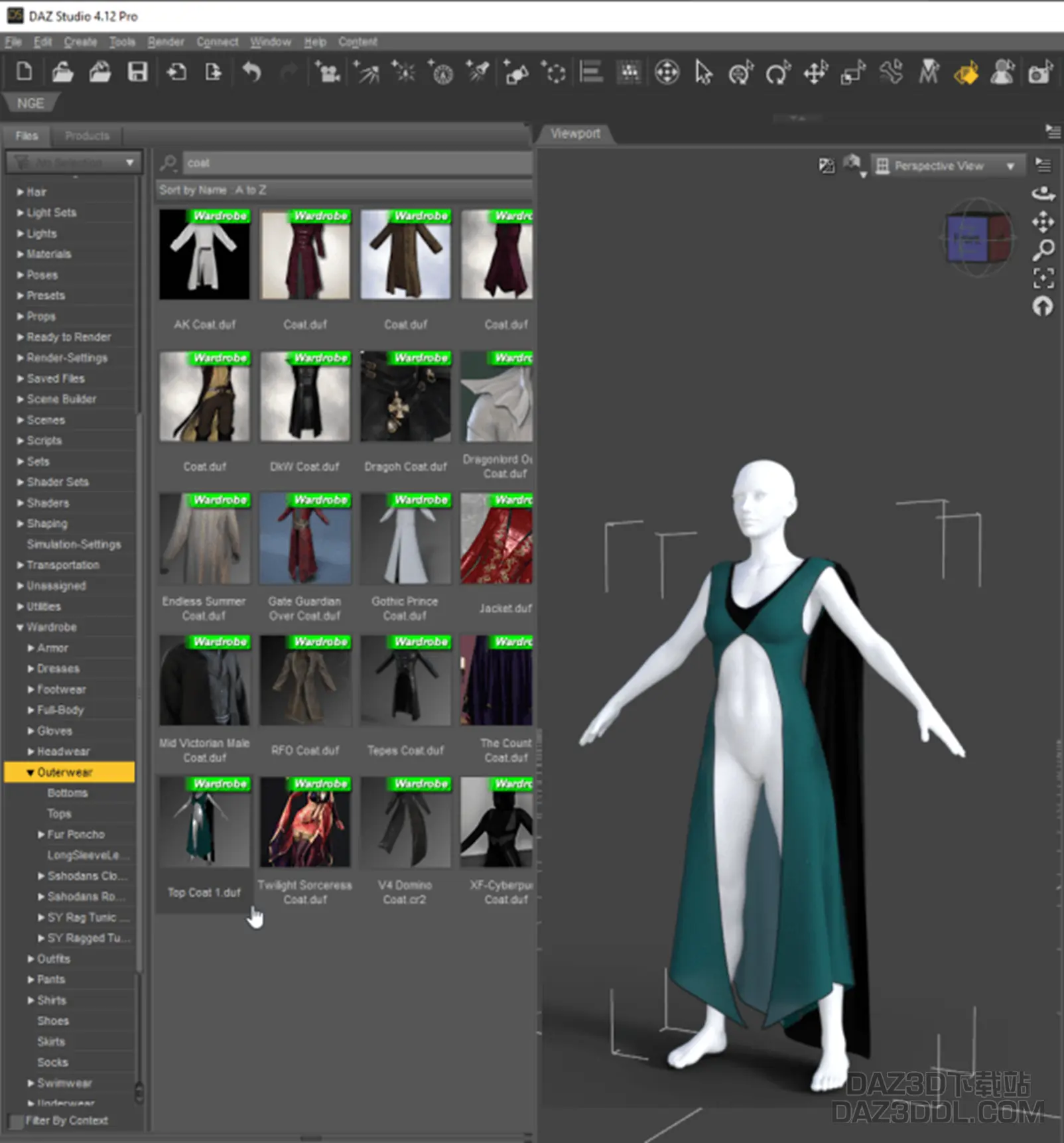1064x1143 pixels.
Task: Click the viewport zoom magnifier icon
Action: [1043, 250]
